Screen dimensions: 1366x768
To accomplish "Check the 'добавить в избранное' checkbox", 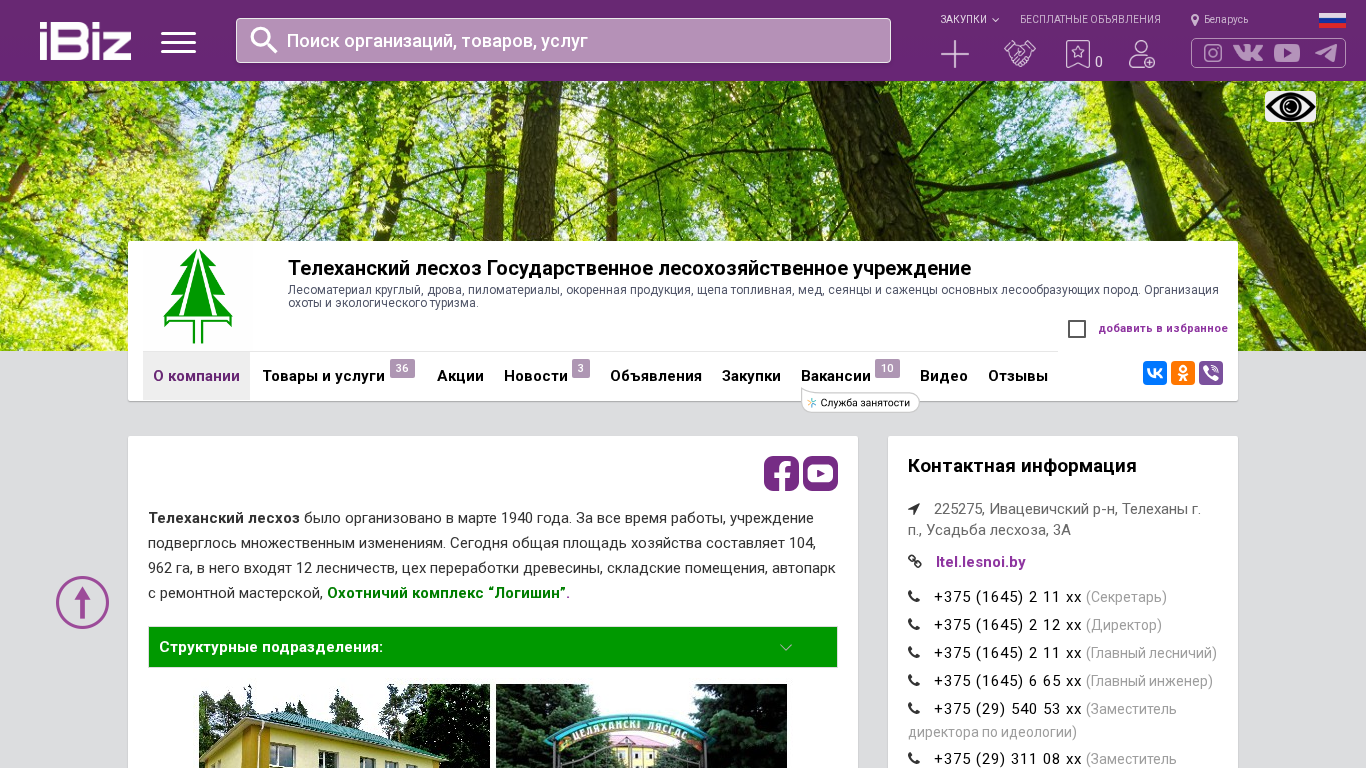I will pos(1077,329).
